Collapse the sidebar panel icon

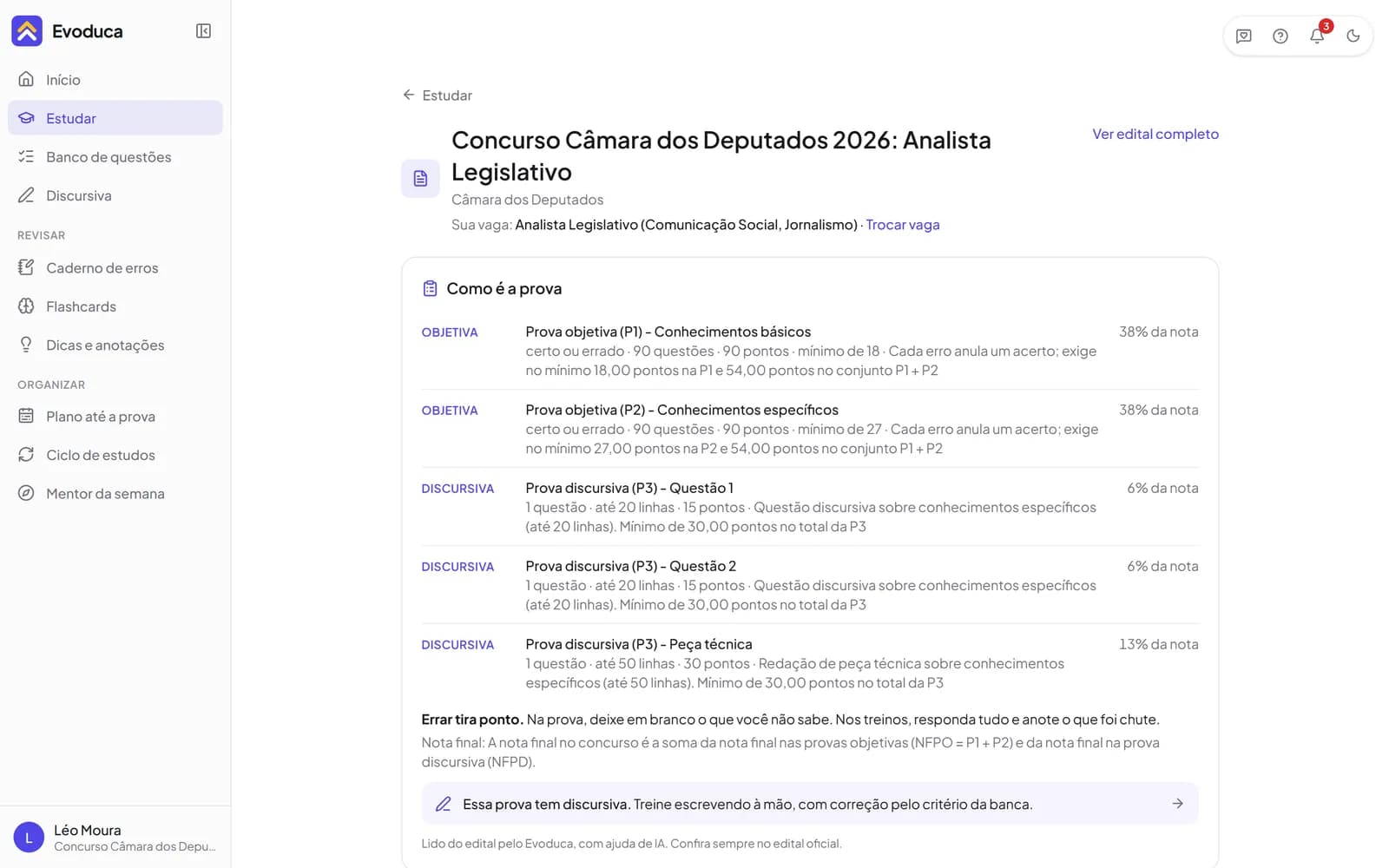203,31
